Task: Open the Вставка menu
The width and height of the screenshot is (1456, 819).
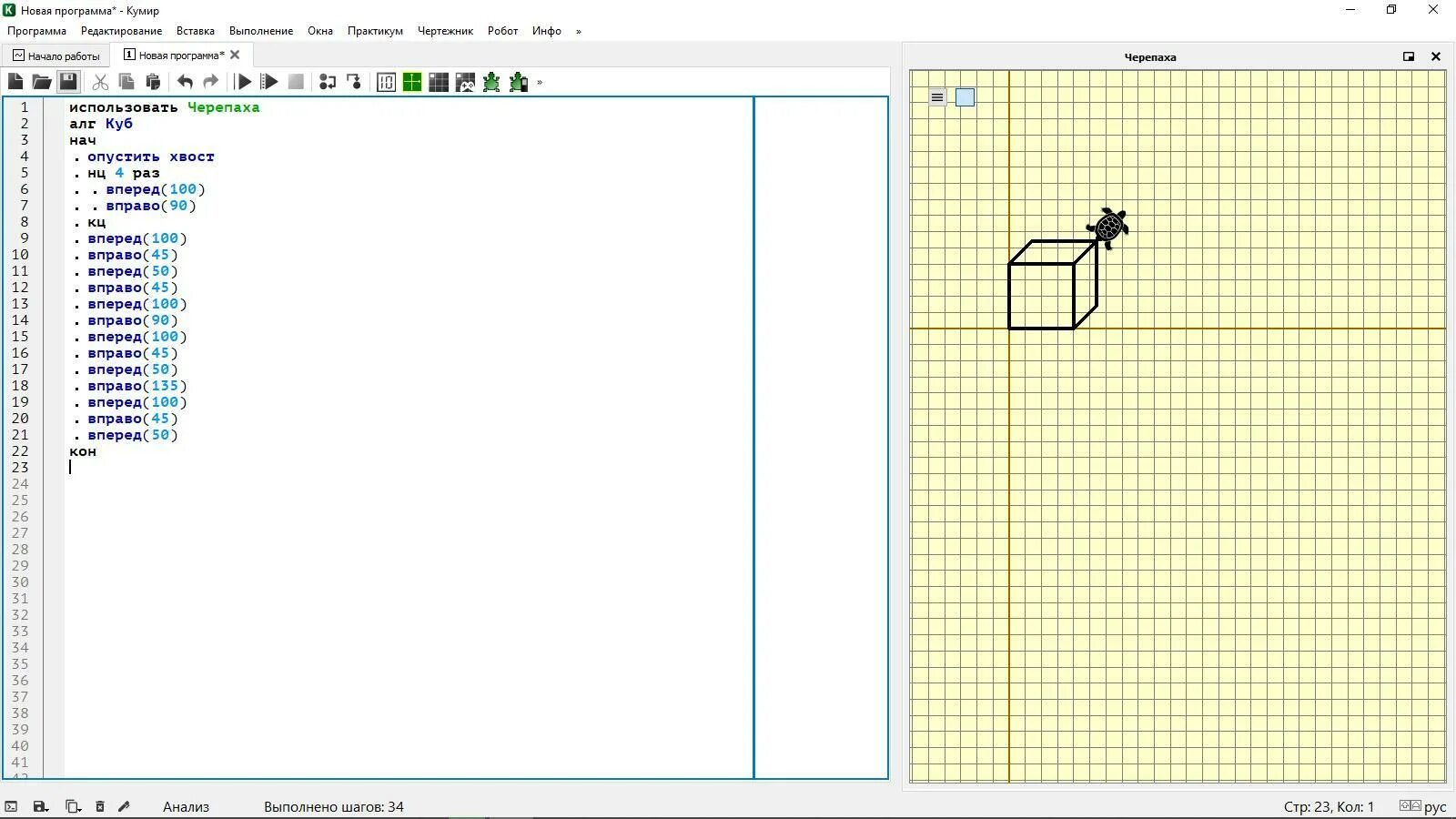Action: pyautogui.click(x=196, y=31)
